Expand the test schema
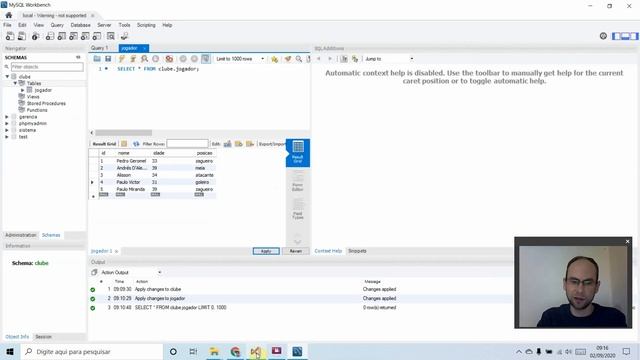The image size is (640, 360). pyautogui.click(x=7, y=137)
